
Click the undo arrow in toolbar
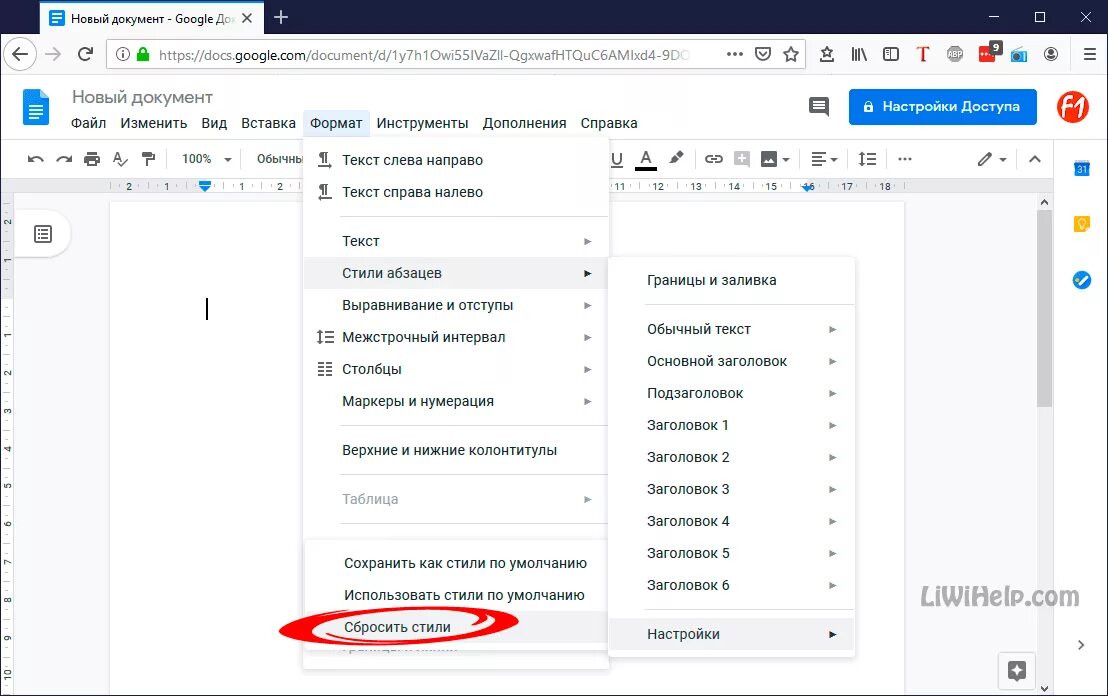[35, 159]
